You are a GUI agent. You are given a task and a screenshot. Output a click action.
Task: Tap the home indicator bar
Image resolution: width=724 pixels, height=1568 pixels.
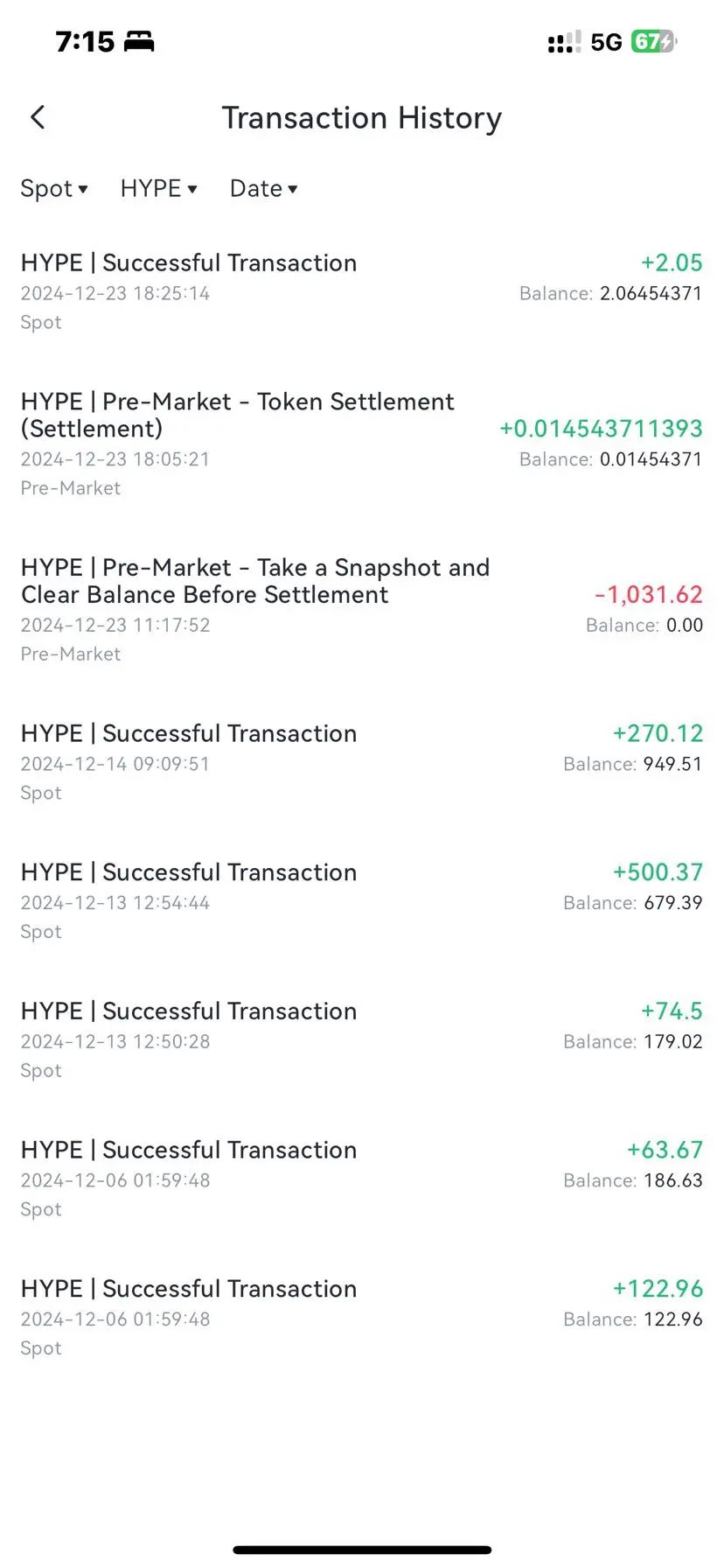coord(362,1550)
